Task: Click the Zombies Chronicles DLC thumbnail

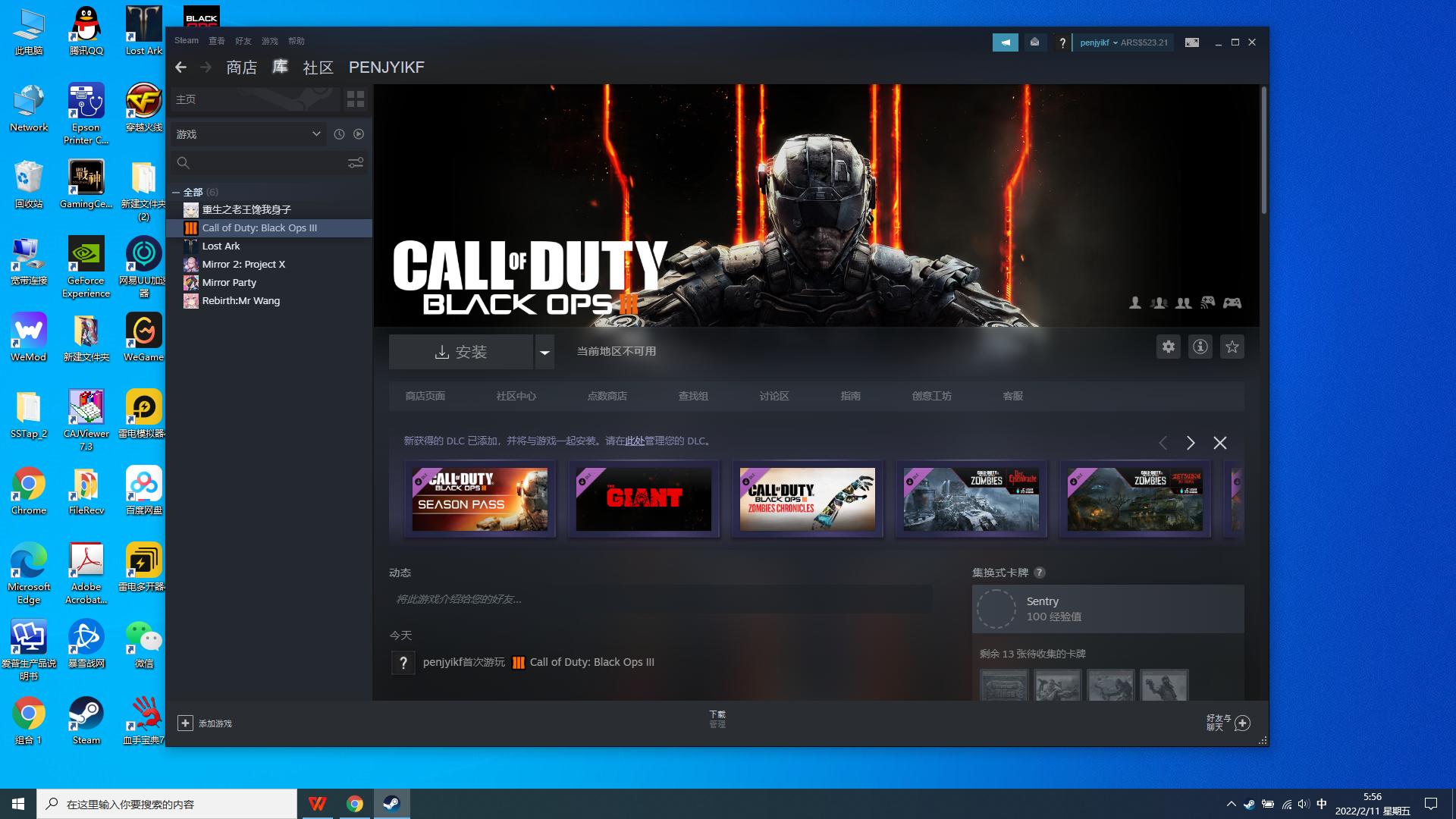Action: [x=808, y=499]
